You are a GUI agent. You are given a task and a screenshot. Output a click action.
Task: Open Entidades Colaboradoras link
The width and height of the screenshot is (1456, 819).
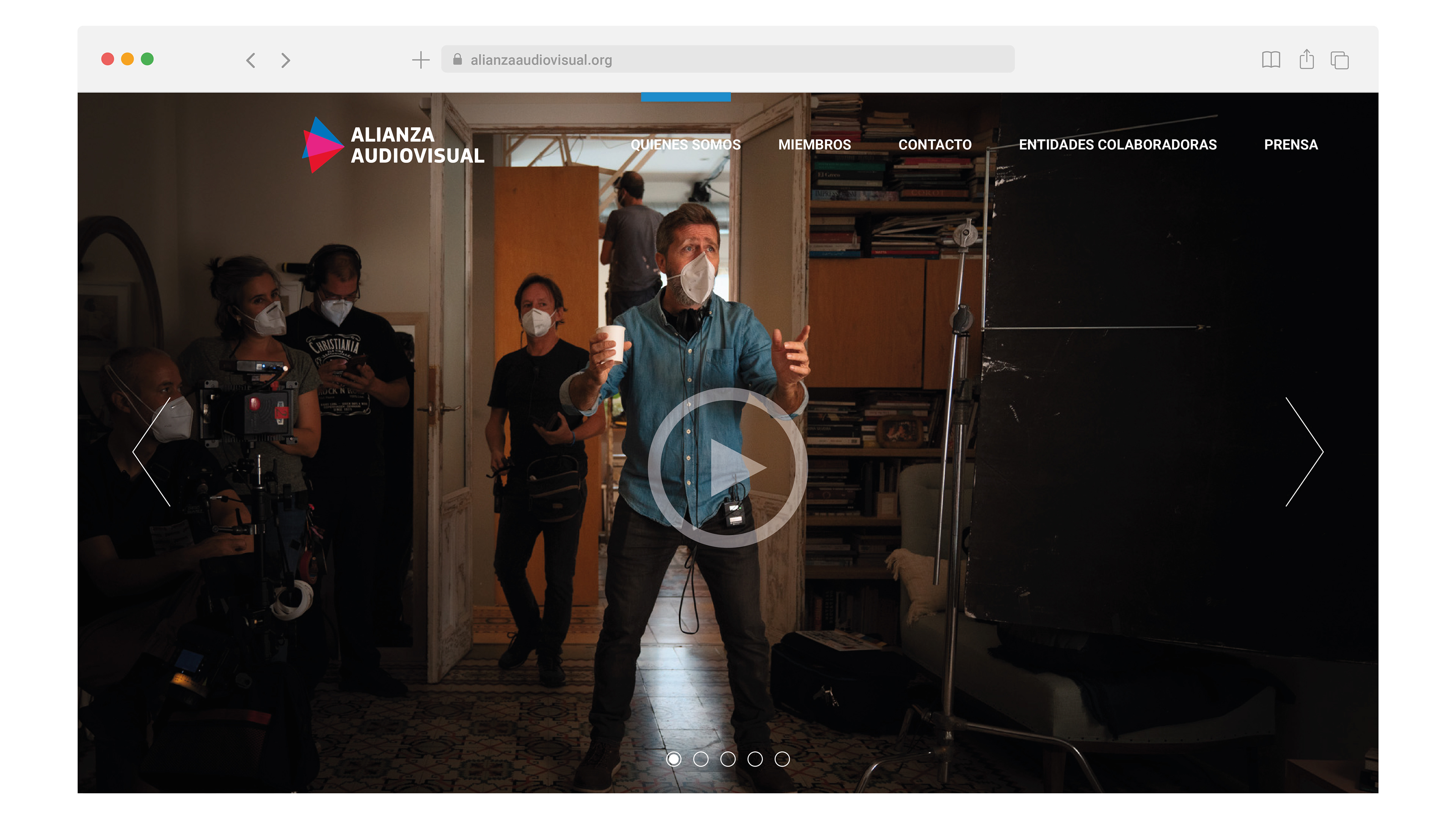[1117, 145]
